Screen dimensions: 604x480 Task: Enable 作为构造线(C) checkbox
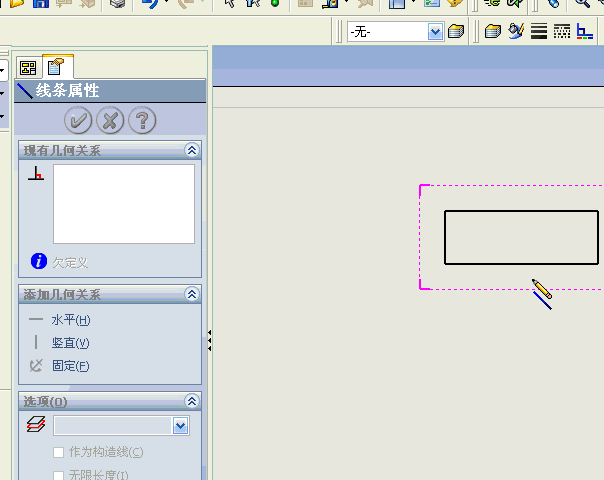pos(59,452)
